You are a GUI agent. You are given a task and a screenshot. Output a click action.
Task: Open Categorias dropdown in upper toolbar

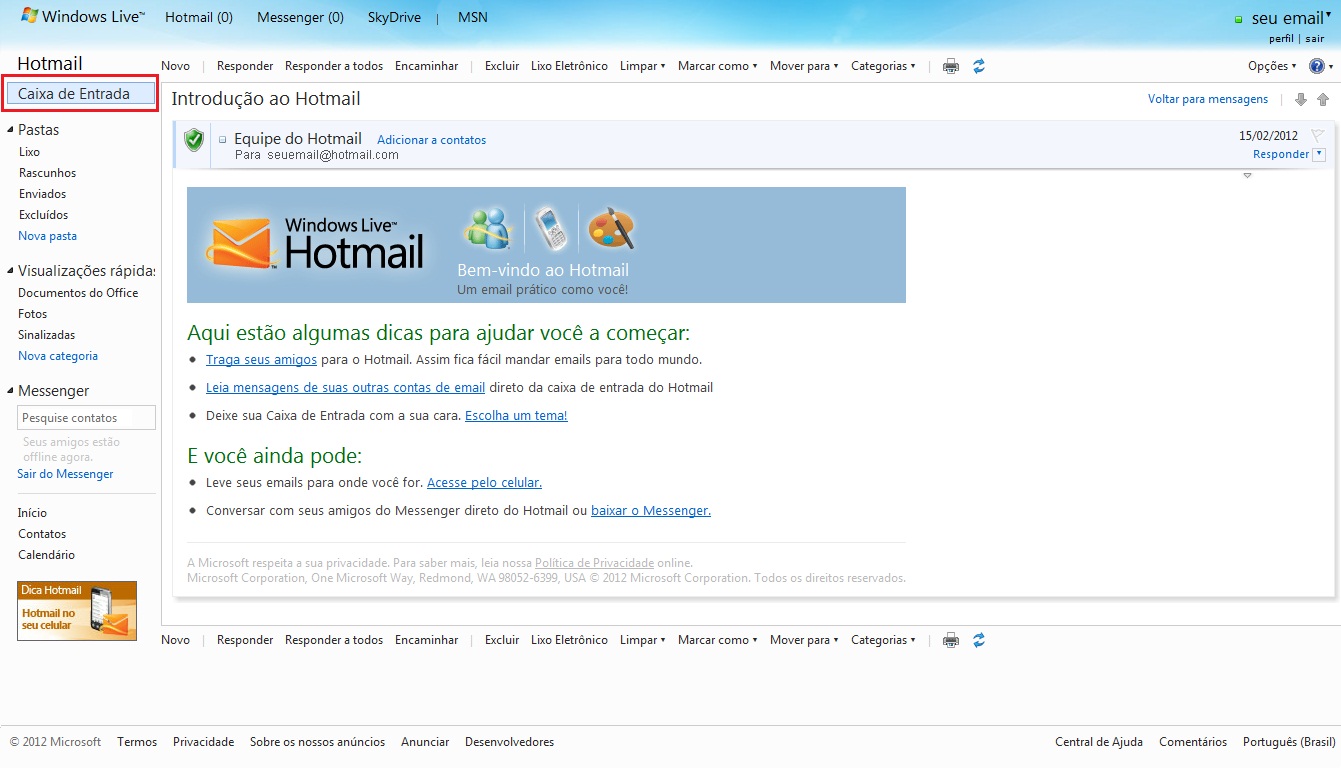883,66
